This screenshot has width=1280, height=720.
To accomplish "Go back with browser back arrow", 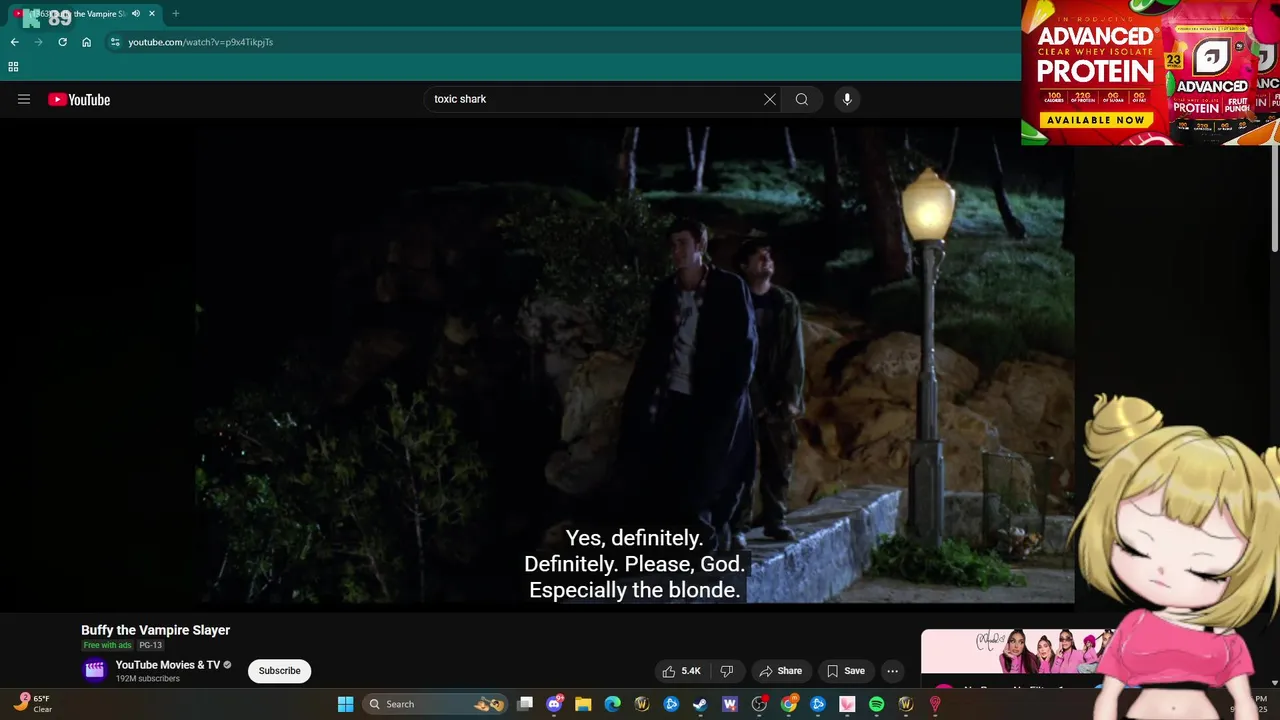I will point(14,42).
